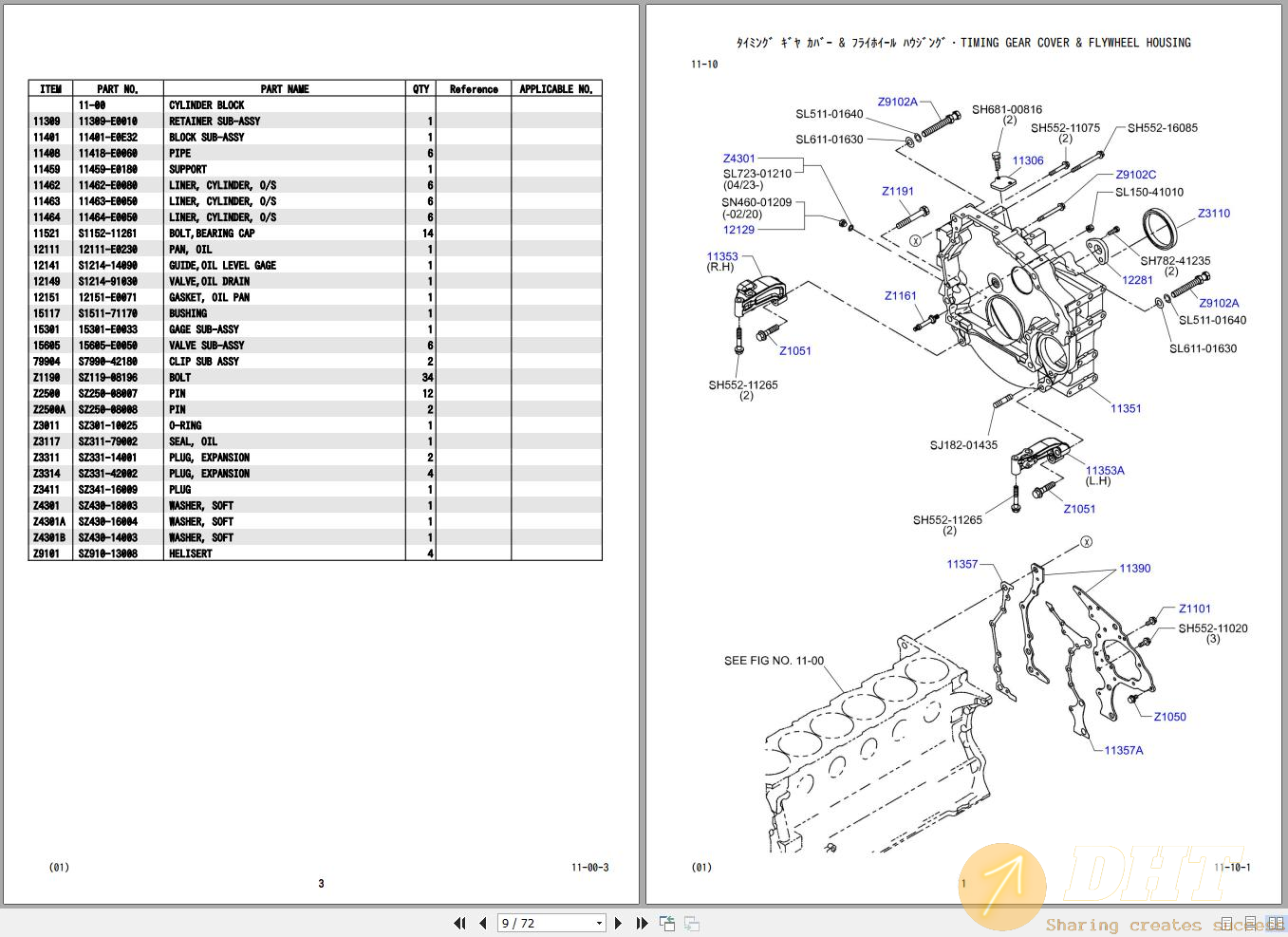The image size is (1288, 937).
Task: Open part link 11357
Action: pos(962,564)
